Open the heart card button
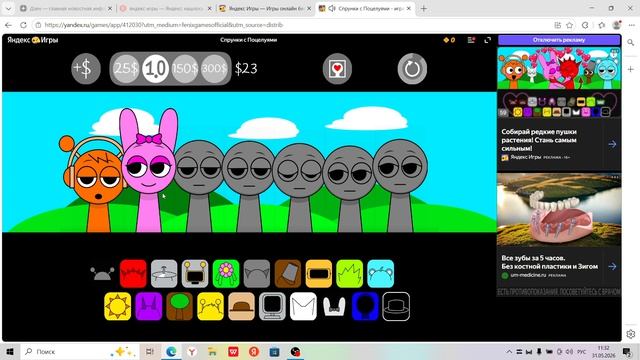The image size is (640, 360). pos(337,69)
